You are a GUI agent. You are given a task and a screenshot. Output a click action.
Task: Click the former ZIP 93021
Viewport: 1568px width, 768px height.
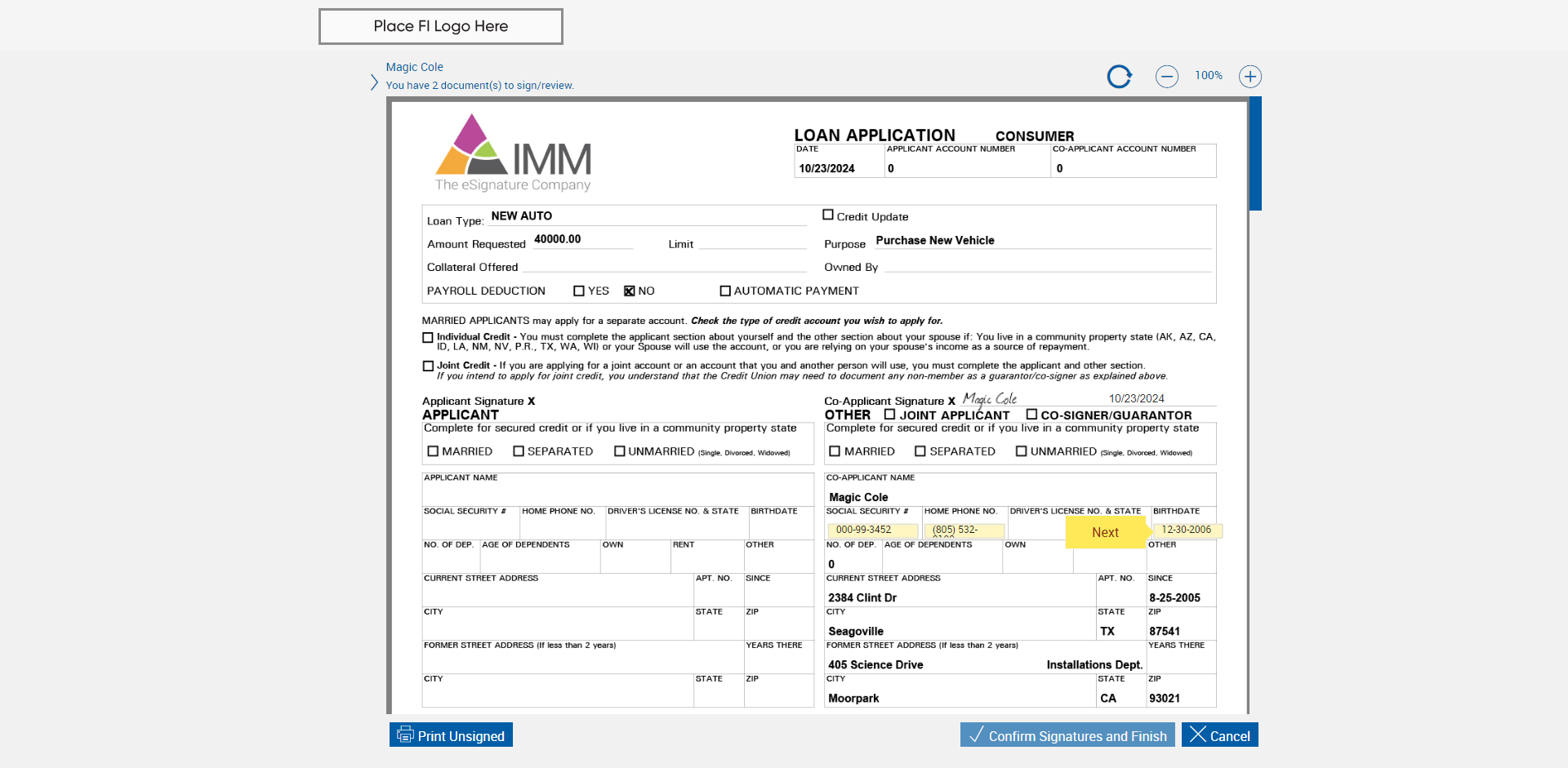1165,698
